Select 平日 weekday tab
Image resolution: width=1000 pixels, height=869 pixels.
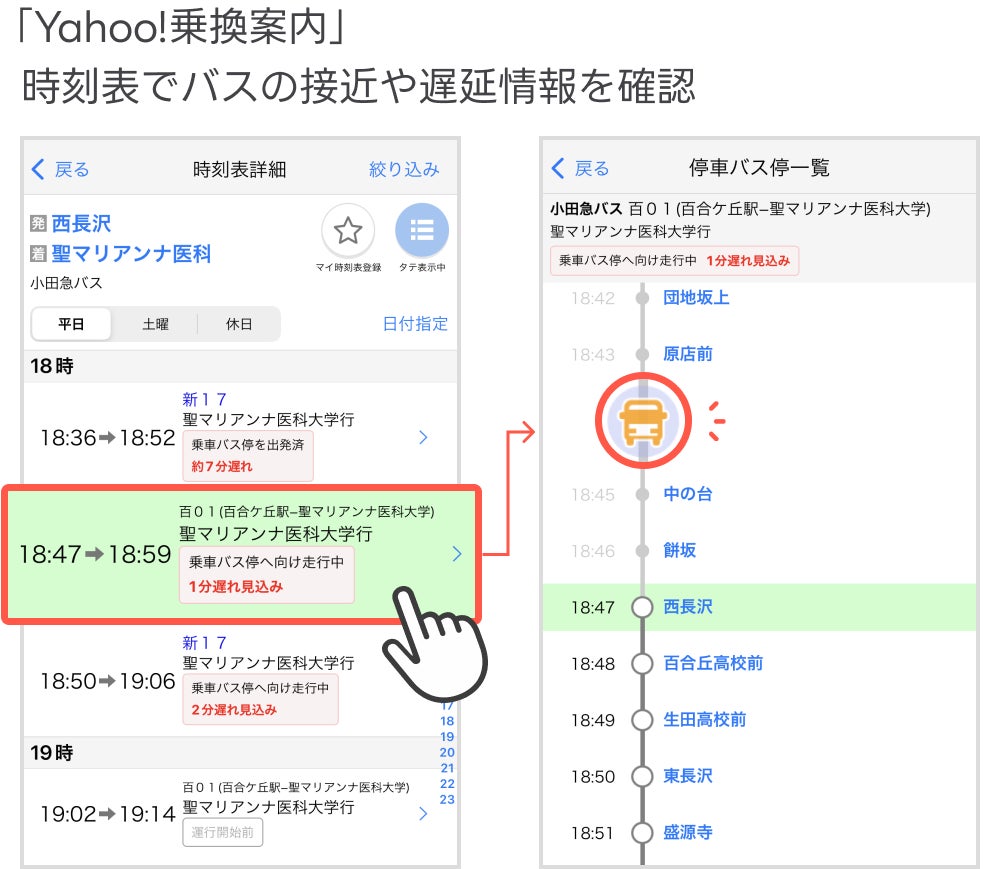click(x=71, y=324)
